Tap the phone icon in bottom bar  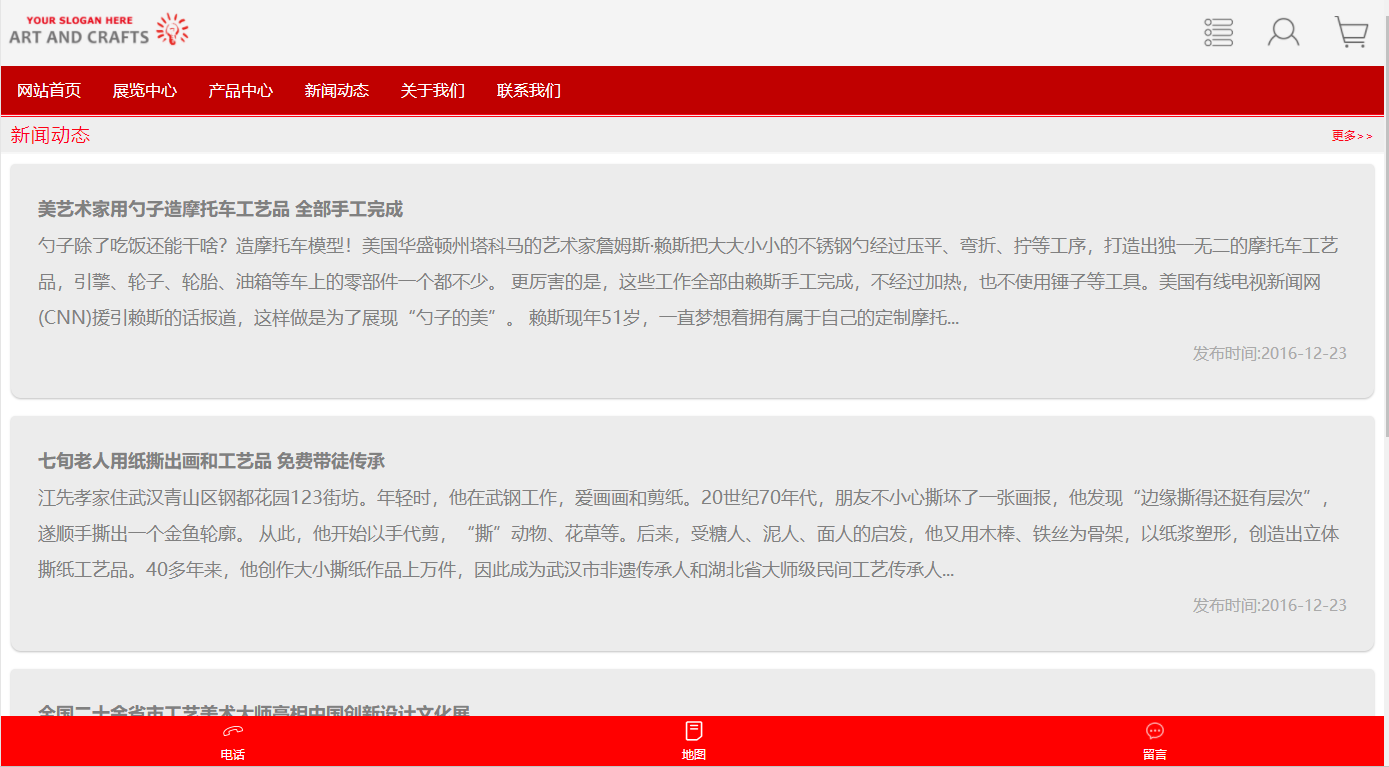(233, 731)
